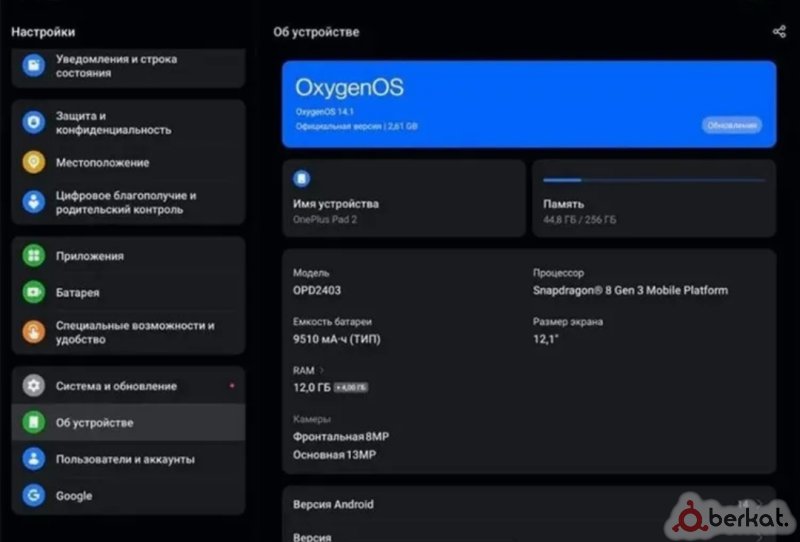
Task: Open Уведомления и строка состояния settings
Action: tap(128, 66)
